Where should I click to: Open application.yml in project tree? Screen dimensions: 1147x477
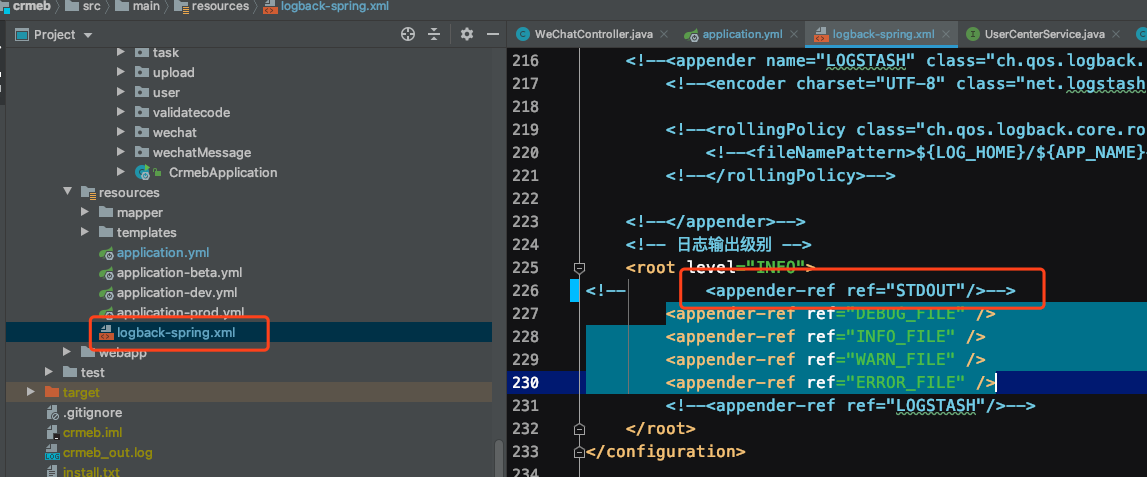click(163, 252)
